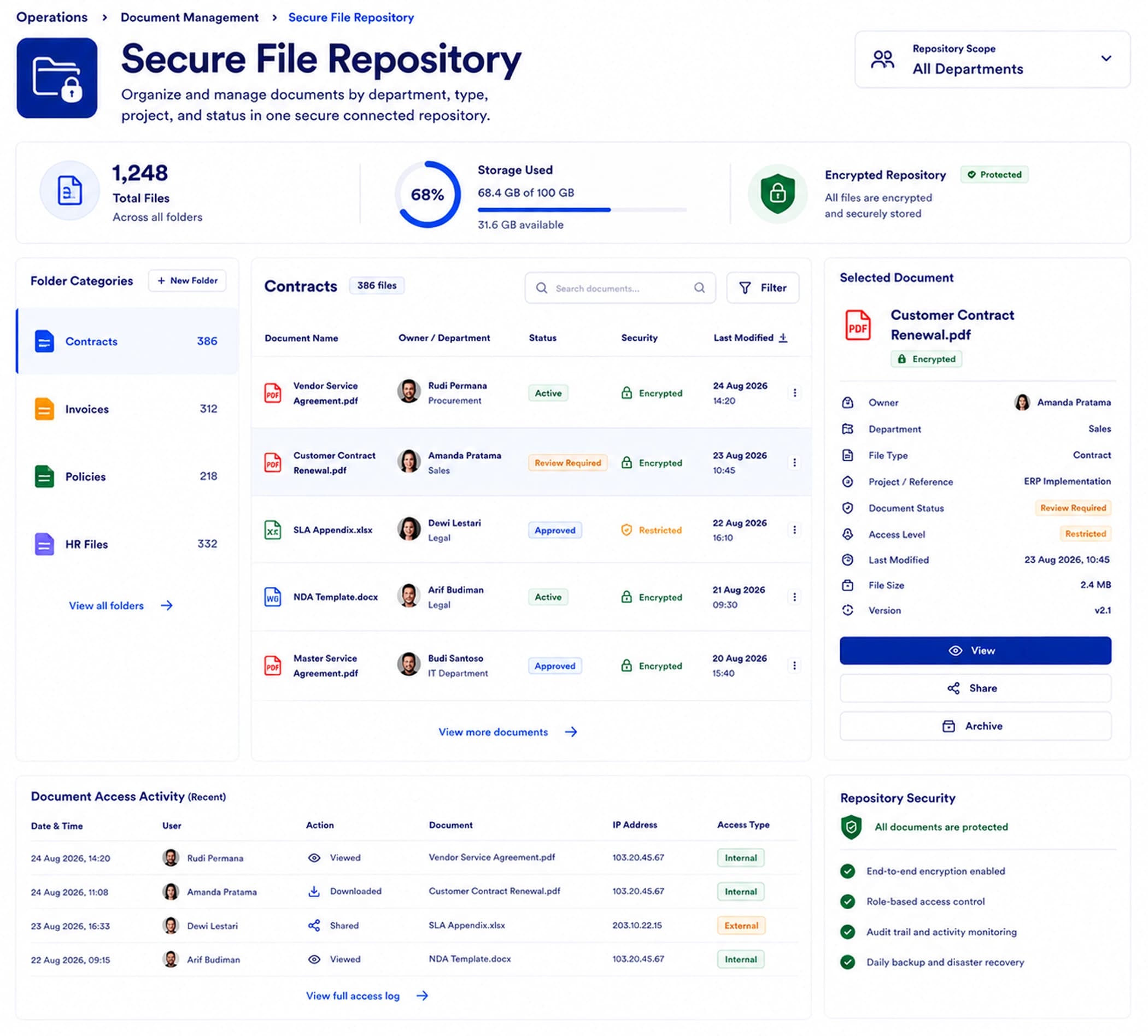Click Amanda Pratama's avatar in Selected Document Owner

[1022, 403]
